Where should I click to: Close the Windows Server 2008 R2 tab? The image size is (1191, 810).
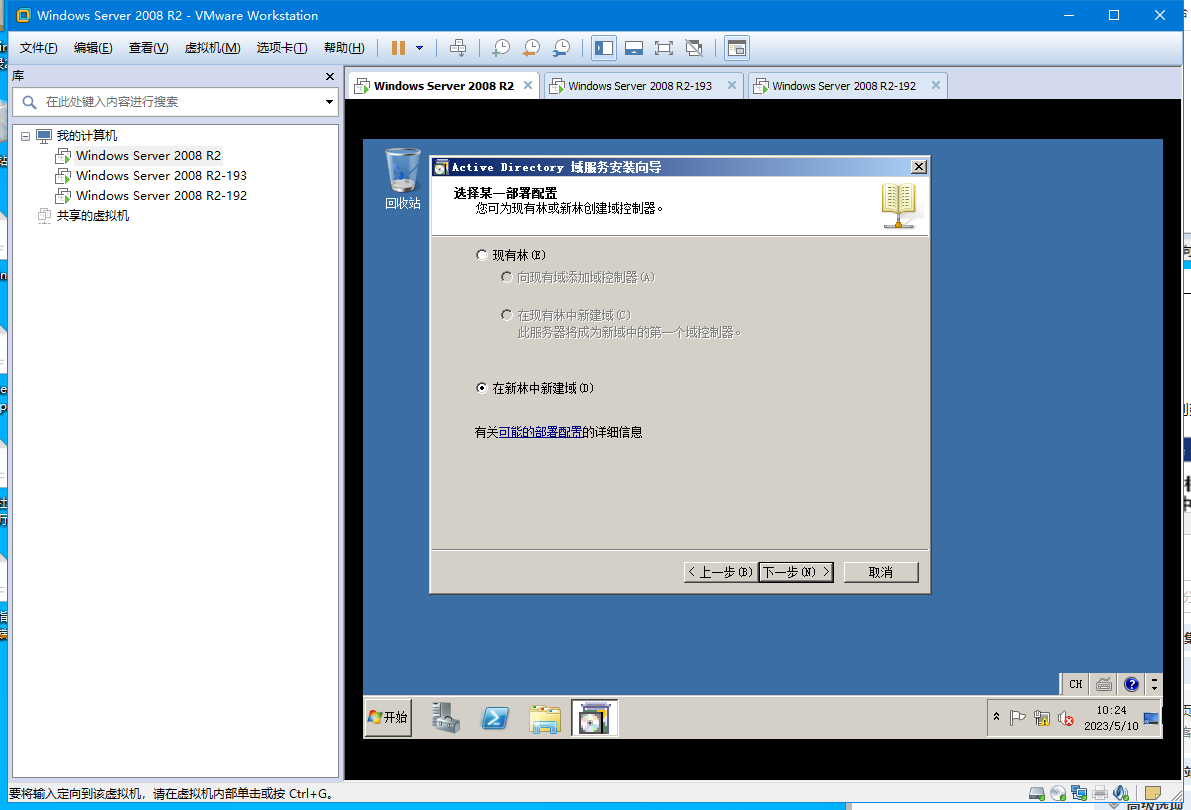[528, 85]
